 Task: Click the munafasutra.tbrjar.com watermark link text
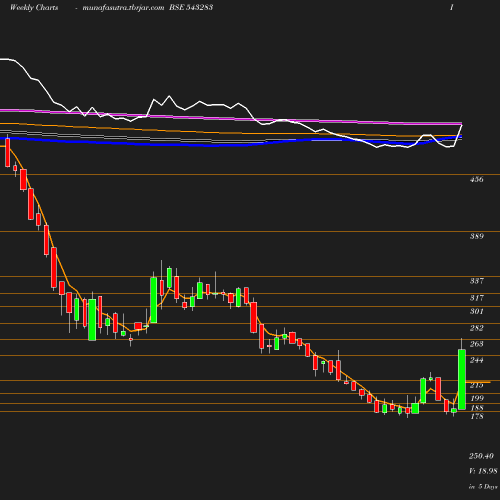pyautogui.click(x=123, y=7)
